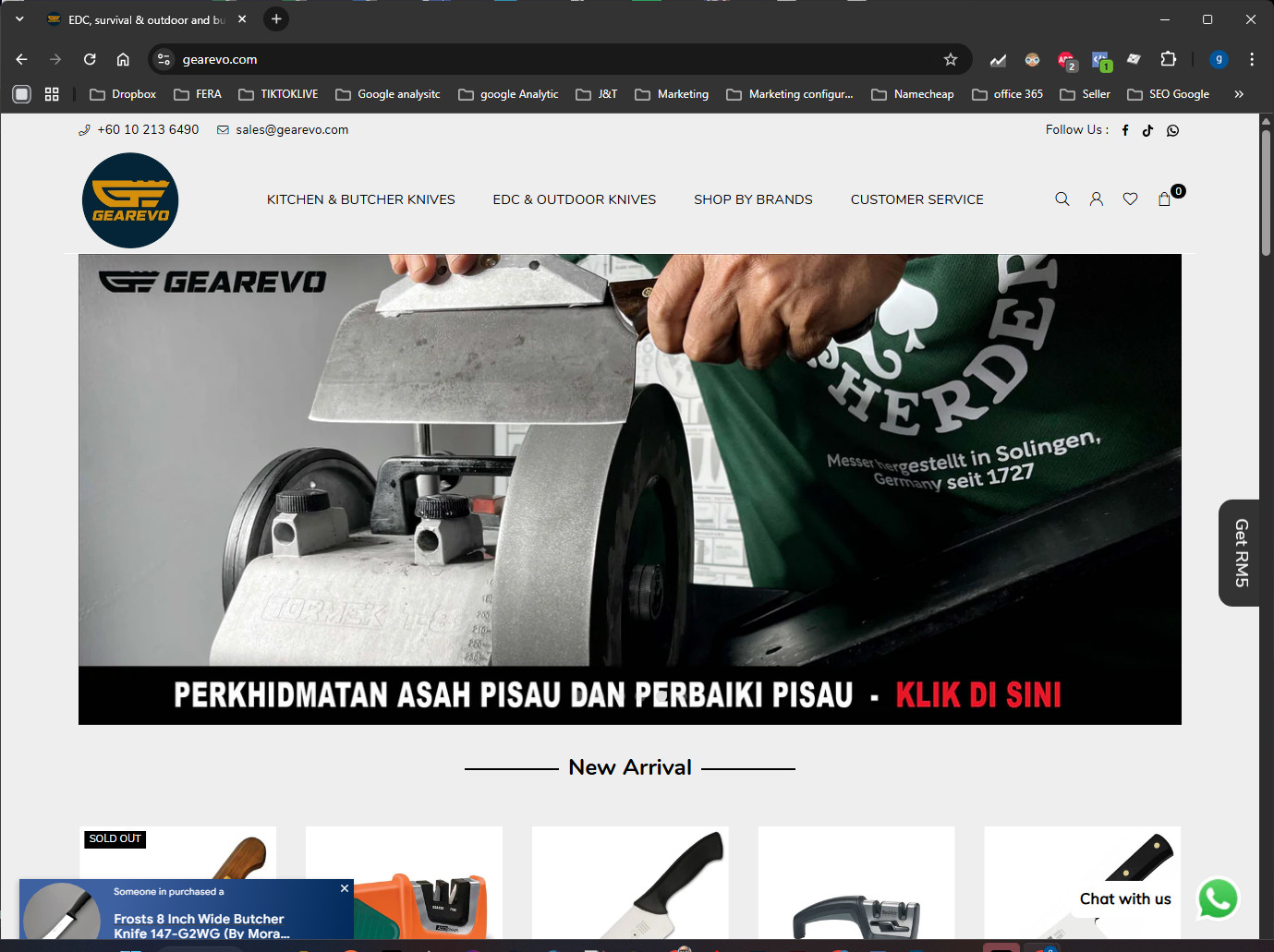Open Gearevo Facebook page icon
This screenshot has height=952, width=1274.
click(1125, 130)
